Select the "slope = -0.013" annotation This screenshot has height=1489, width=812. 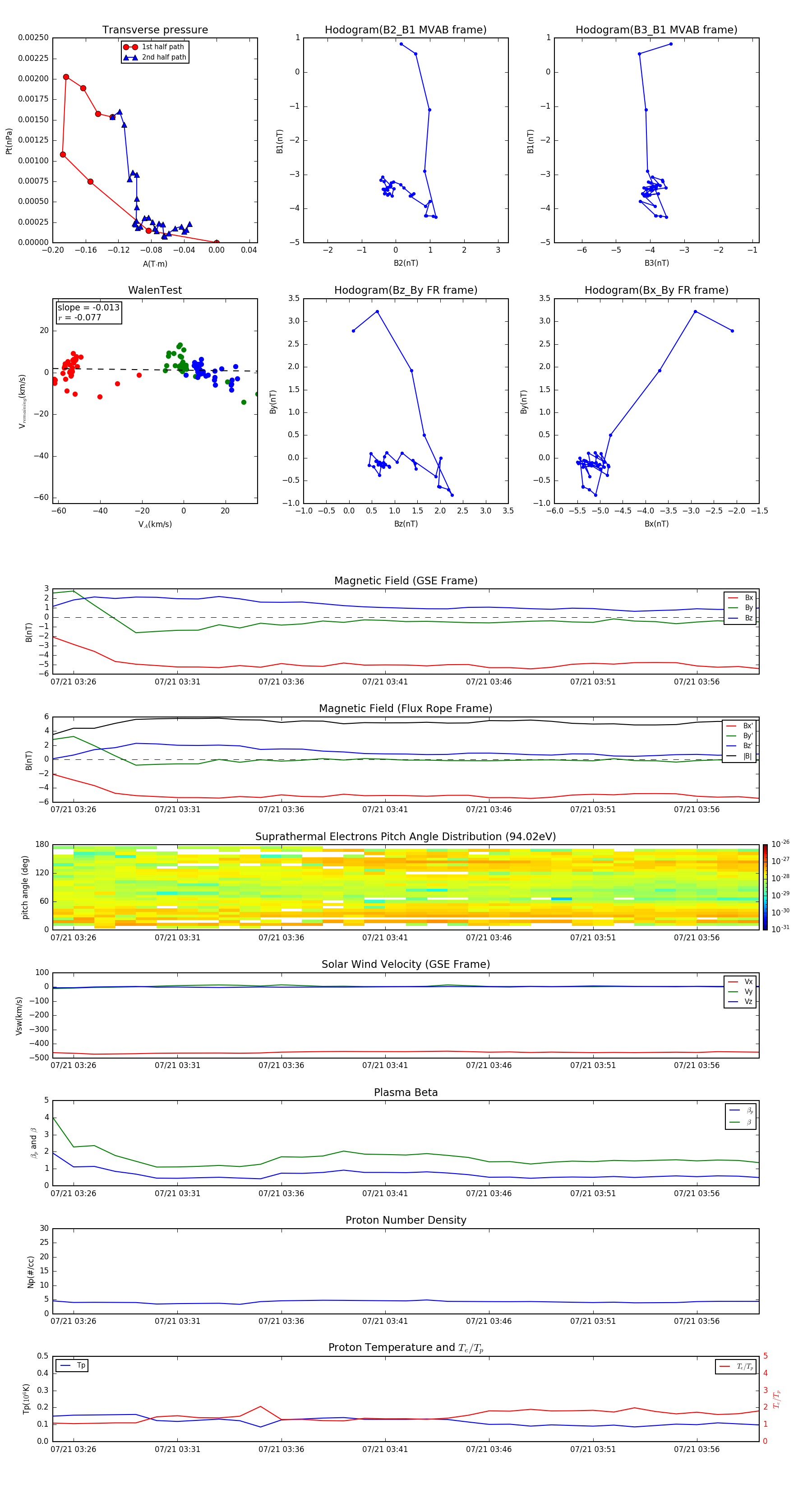(88, 308)
